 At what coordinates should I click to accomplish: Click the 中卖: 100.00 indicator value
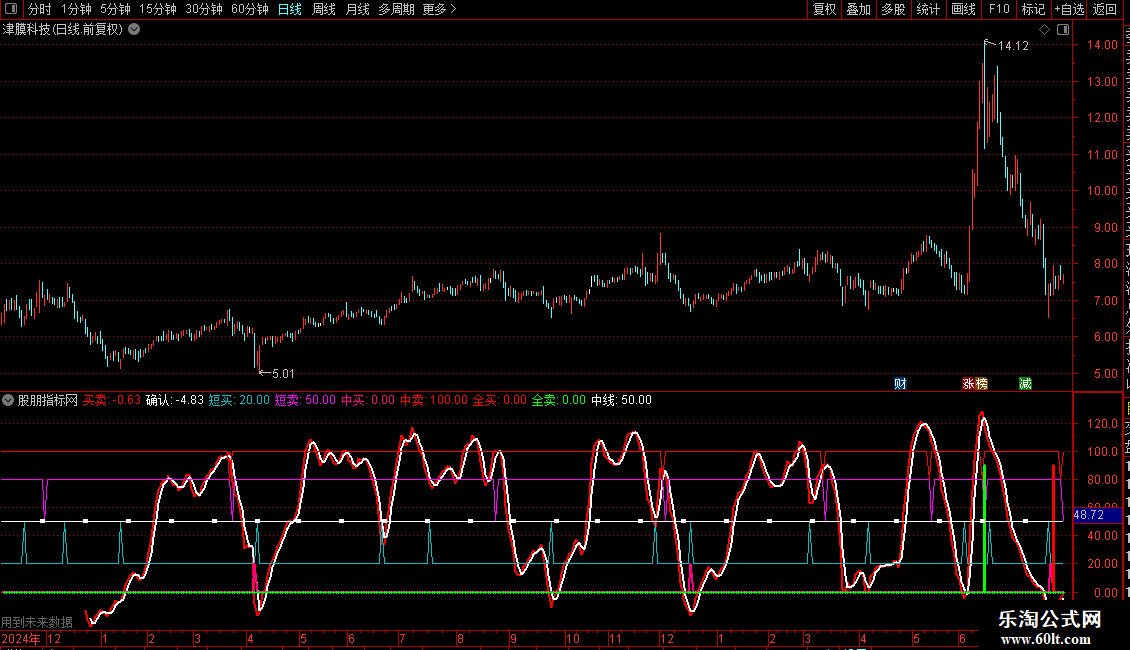[x=434, y=400]
